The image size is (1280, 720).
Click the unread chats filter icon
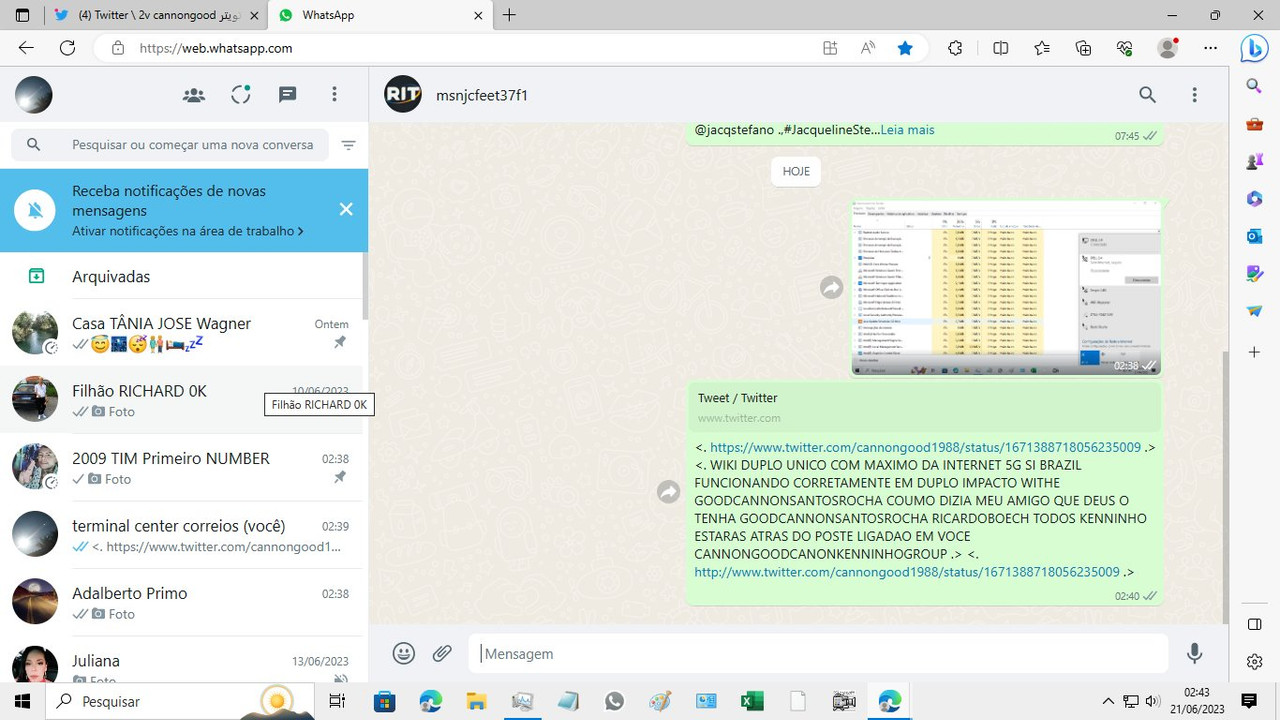[x=348, y=145]
